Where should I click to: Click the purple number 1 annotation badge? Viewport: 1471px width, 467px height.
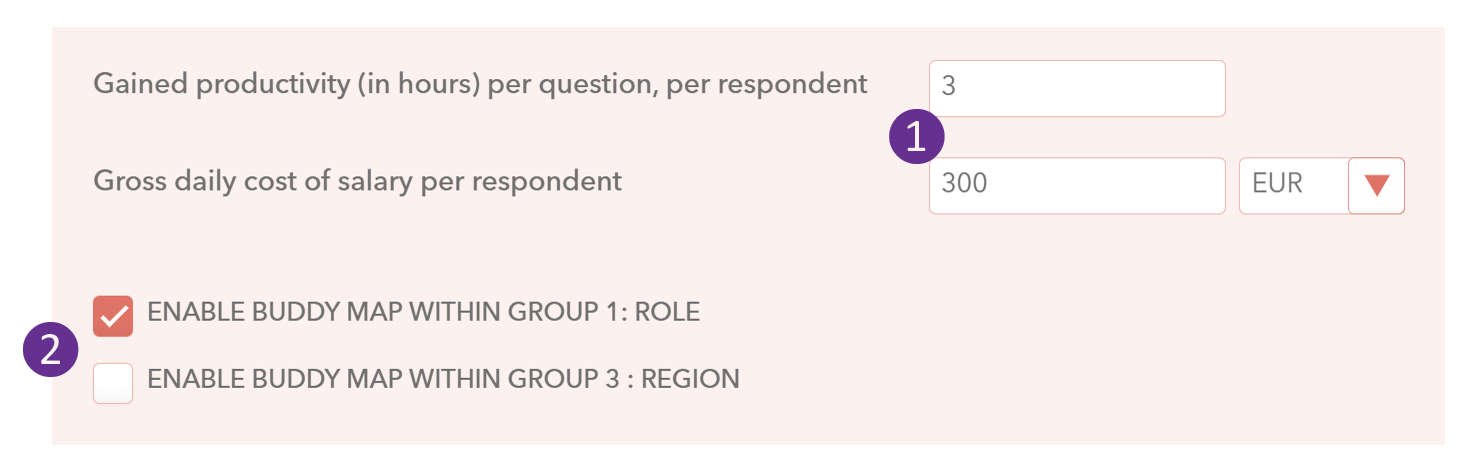(917, 137)
